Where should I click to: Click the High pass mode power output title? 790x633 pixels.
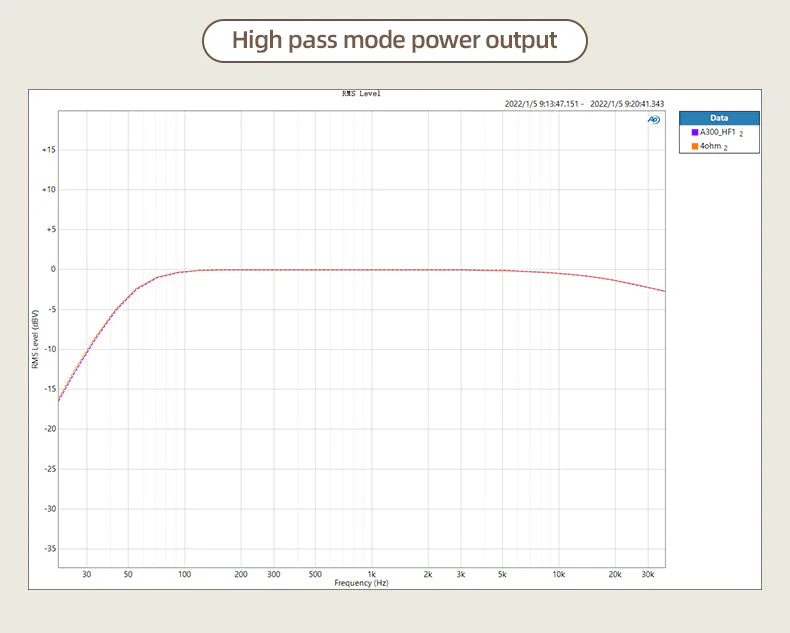[x=394, y=40]
